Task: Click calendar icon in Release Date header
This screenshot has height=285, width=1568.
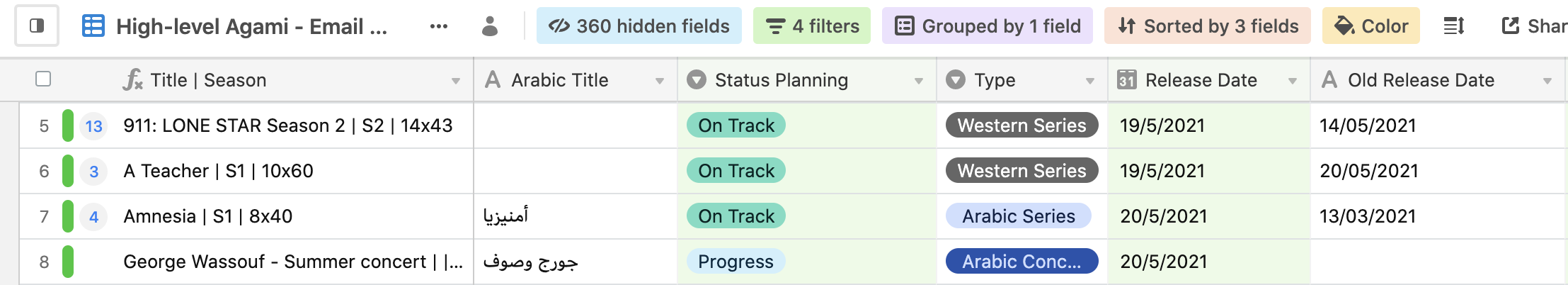Action: pos(1127,80)
